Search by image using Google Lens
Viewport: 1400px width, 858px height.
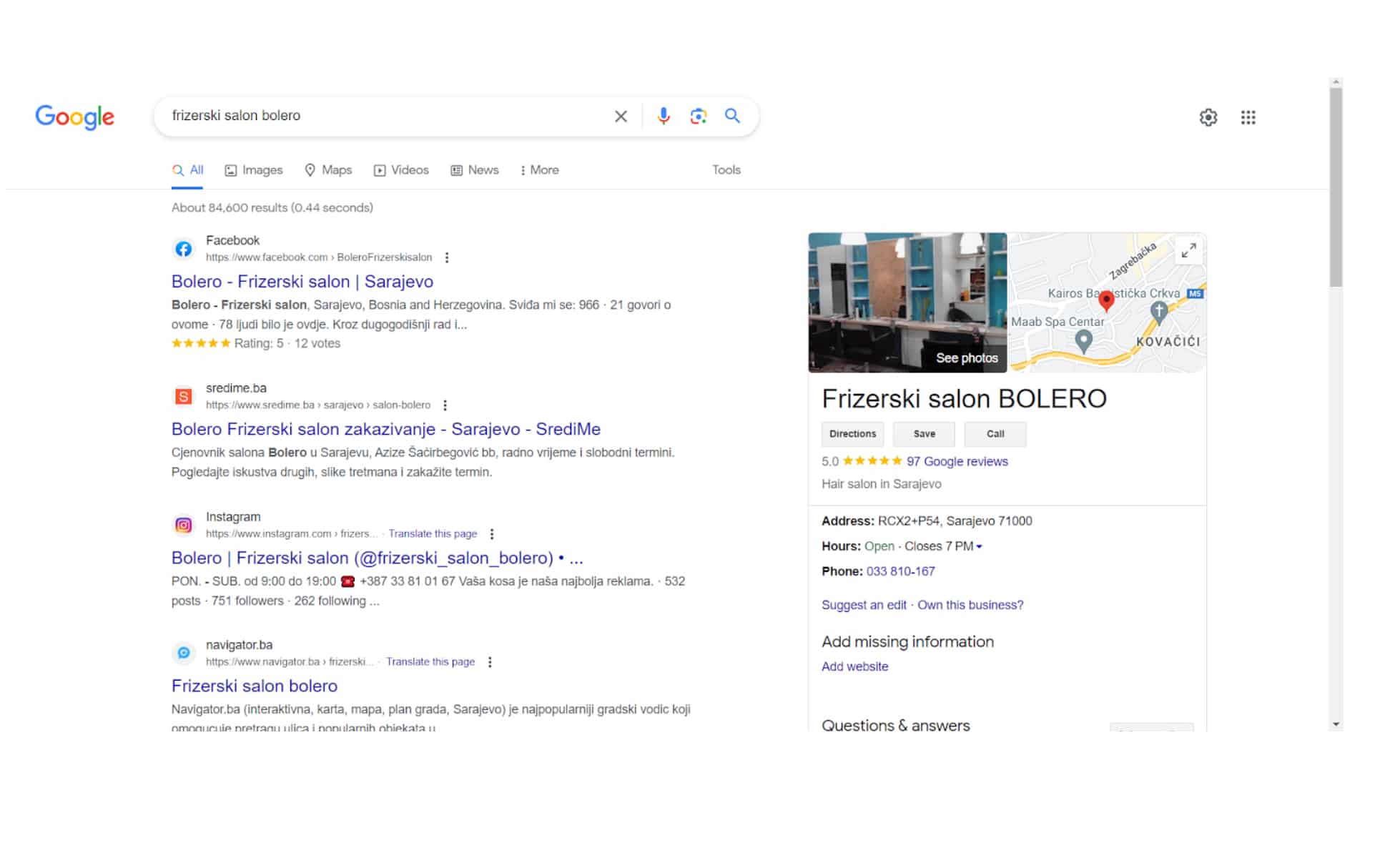point(697,115)
